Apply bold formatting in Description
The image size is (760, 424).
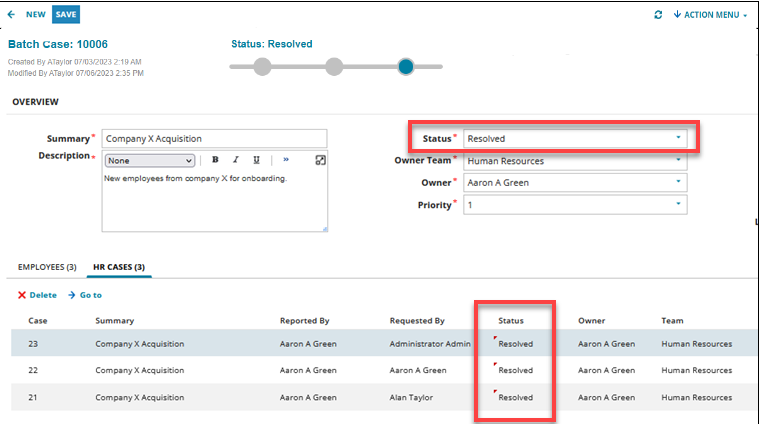[x=215, y=160]
